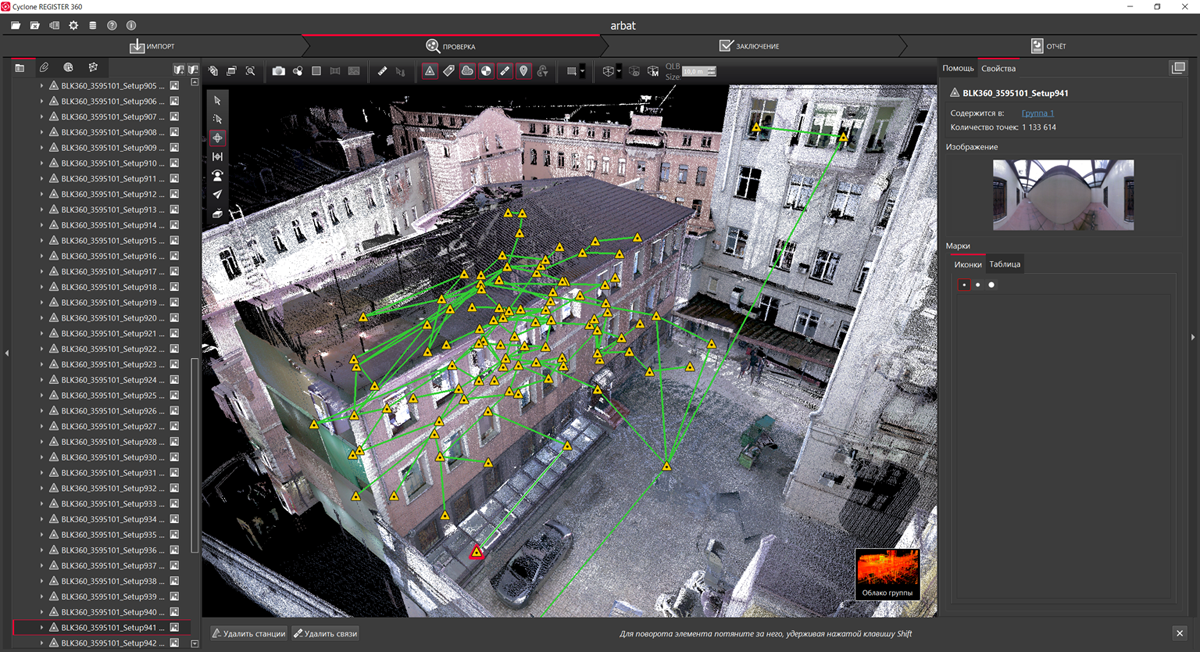Click the fit-to-view magnifier icon
This screenshot has height=652, width=1200.
pyautogui.click(x=250, y=71)
